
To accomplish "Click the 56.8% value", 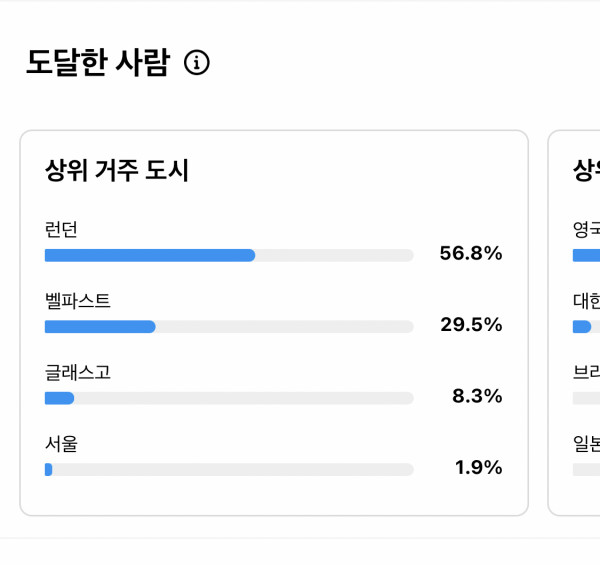I will tap(470, 254).
